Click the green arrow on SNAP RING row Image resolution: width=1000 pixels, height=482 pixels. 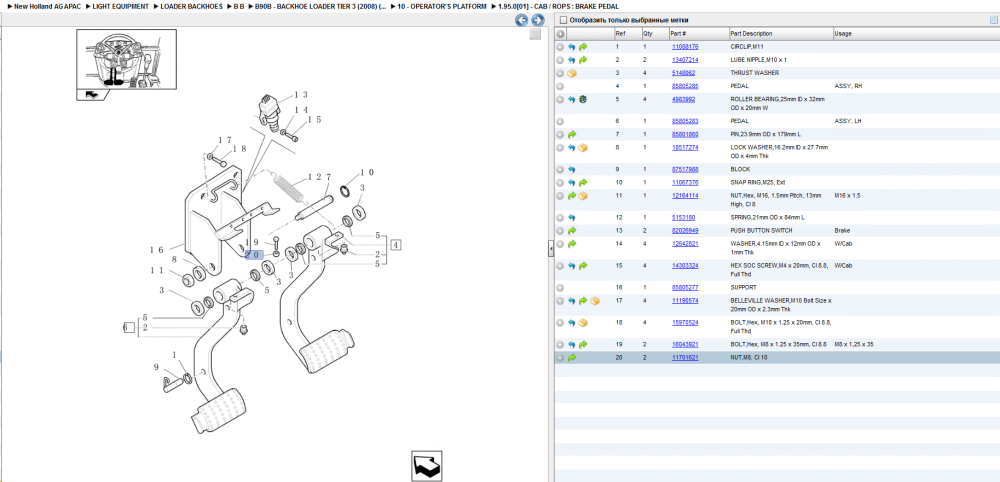pyautogui.click(x=583, y=183)
